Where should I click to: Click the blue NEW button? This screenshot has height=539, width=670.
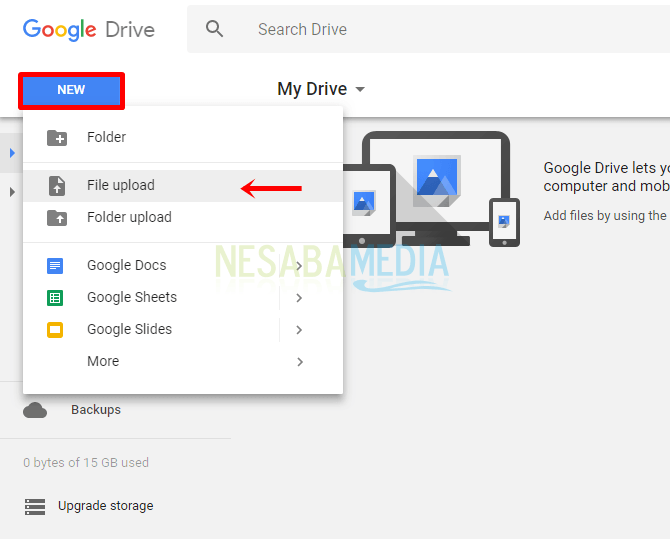[x=71, y=91]
